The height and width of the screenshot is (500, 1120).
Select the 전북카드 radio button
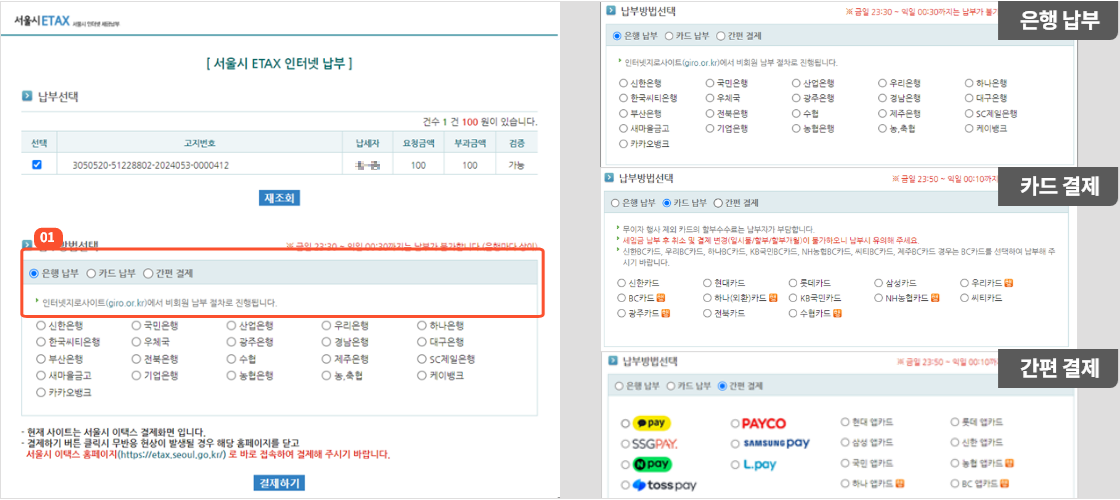point(708,313)
